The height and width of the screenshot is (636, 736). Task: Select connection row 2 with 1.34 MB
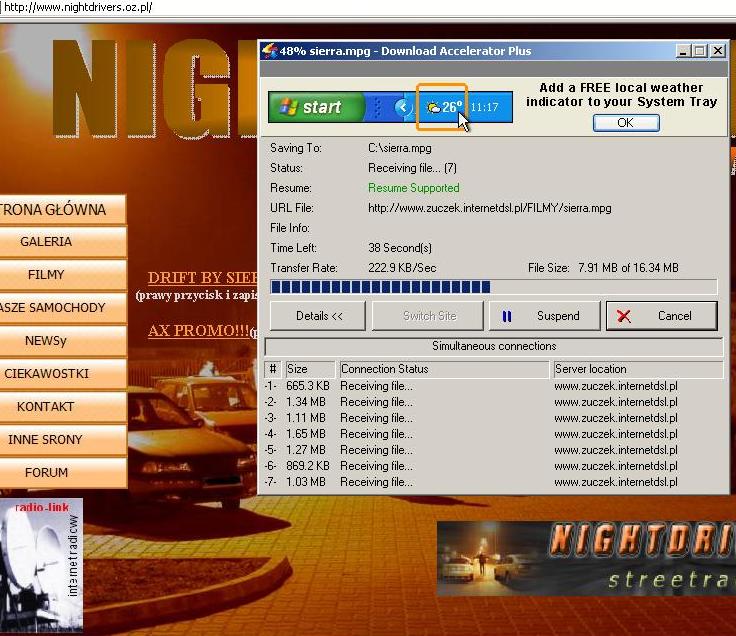[x=494, y=402]
